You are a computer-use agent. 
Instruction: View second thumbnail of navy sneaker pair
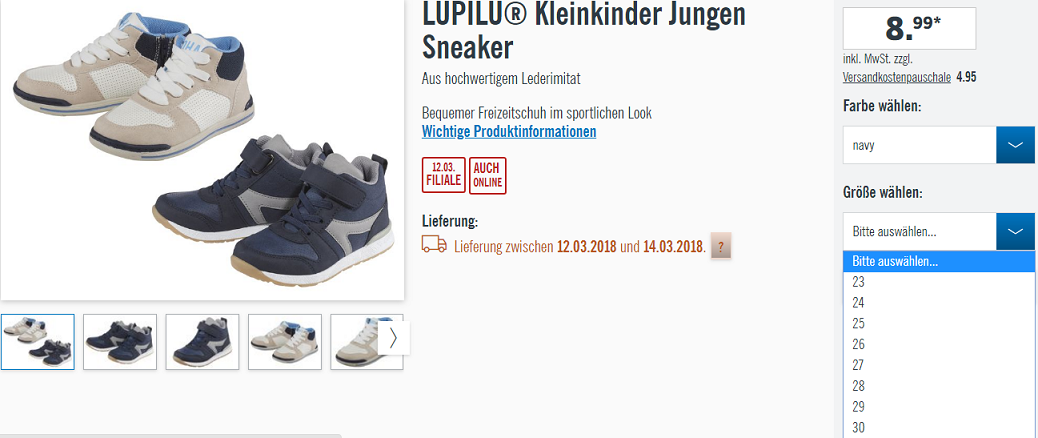click(x=120, y=341)
